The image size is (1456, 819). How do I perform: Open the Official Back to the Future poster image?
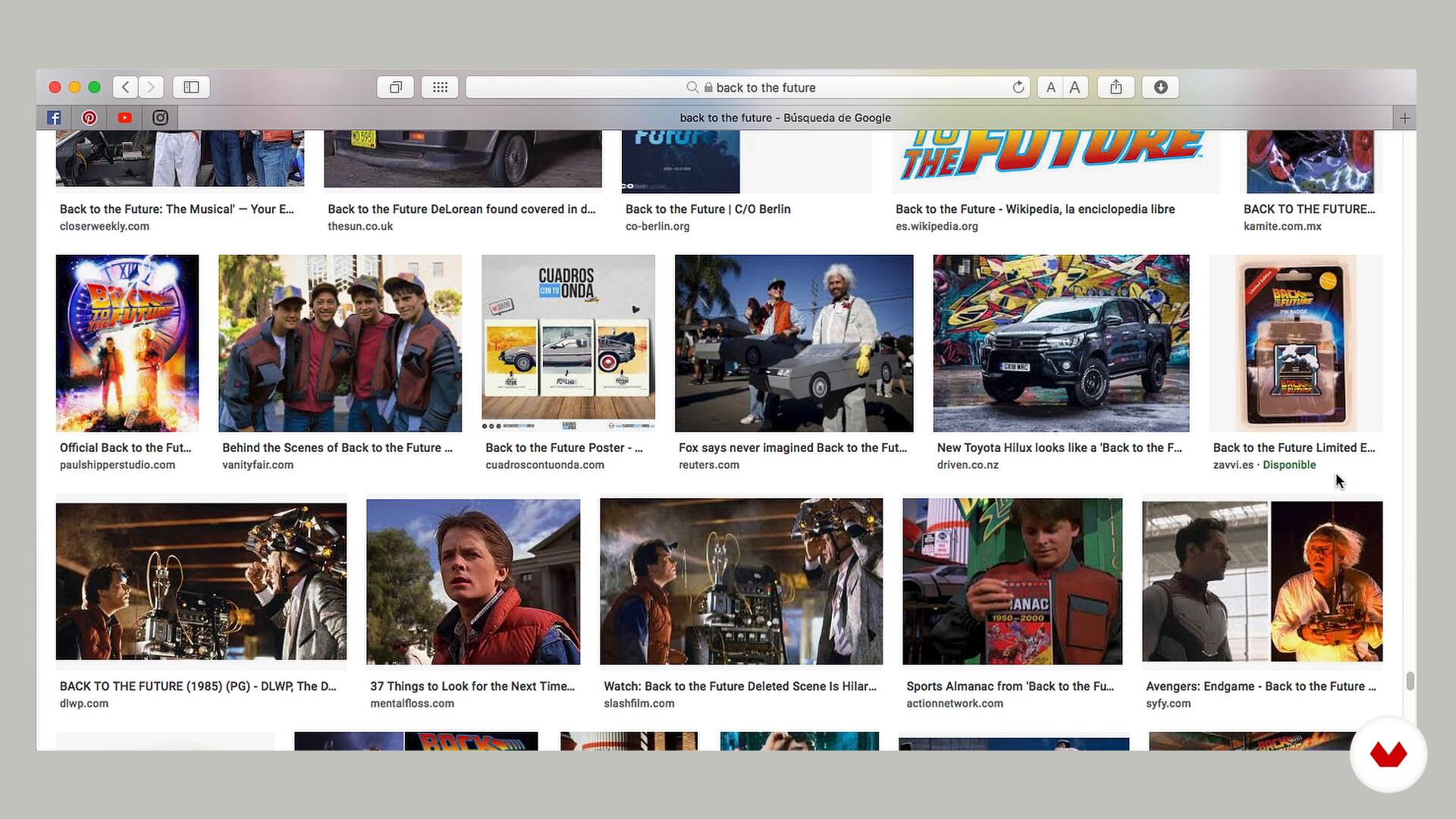coord(127,343)
